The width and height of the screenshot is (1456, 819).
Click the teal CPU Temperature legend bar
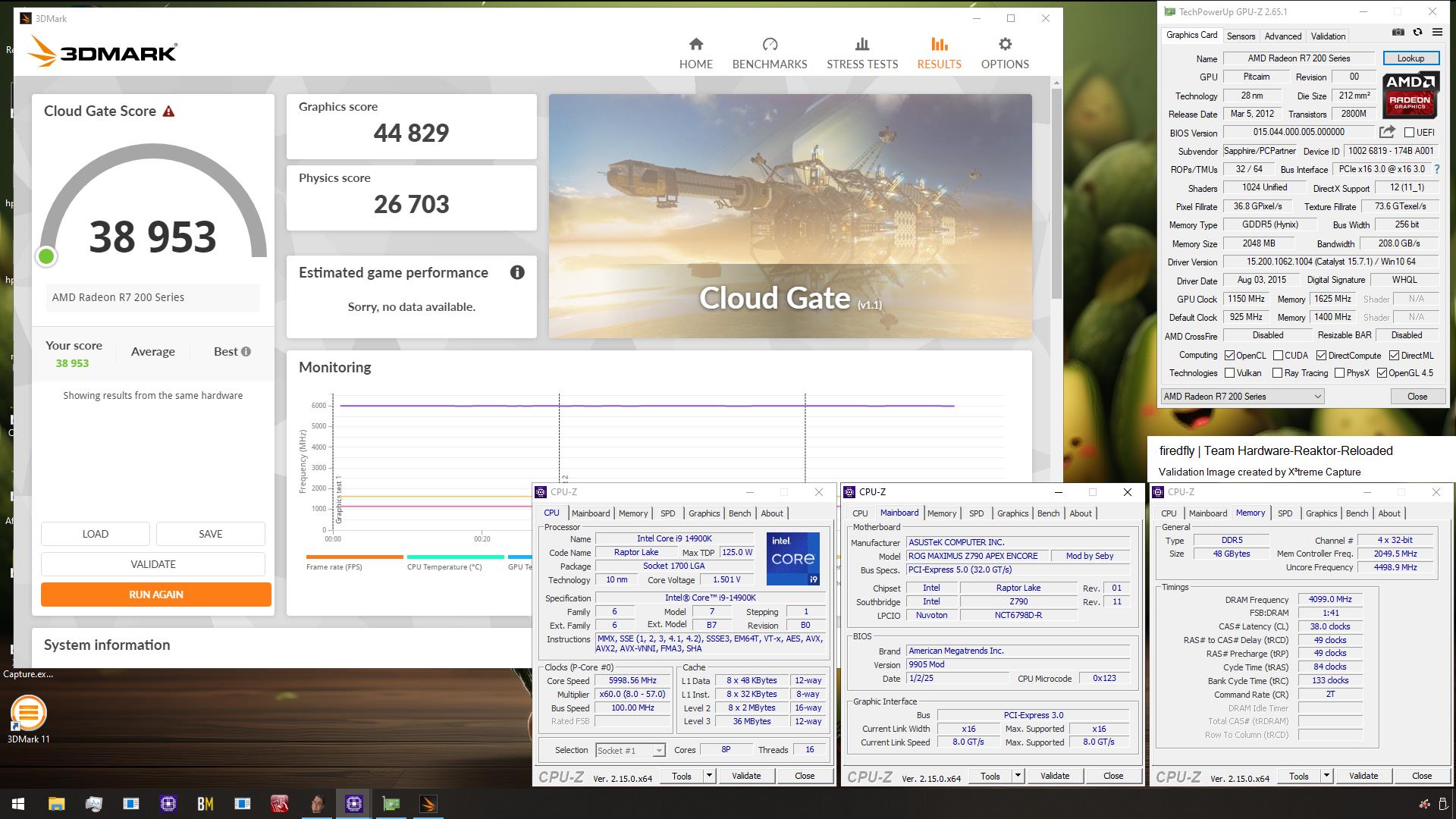(455, 557)
